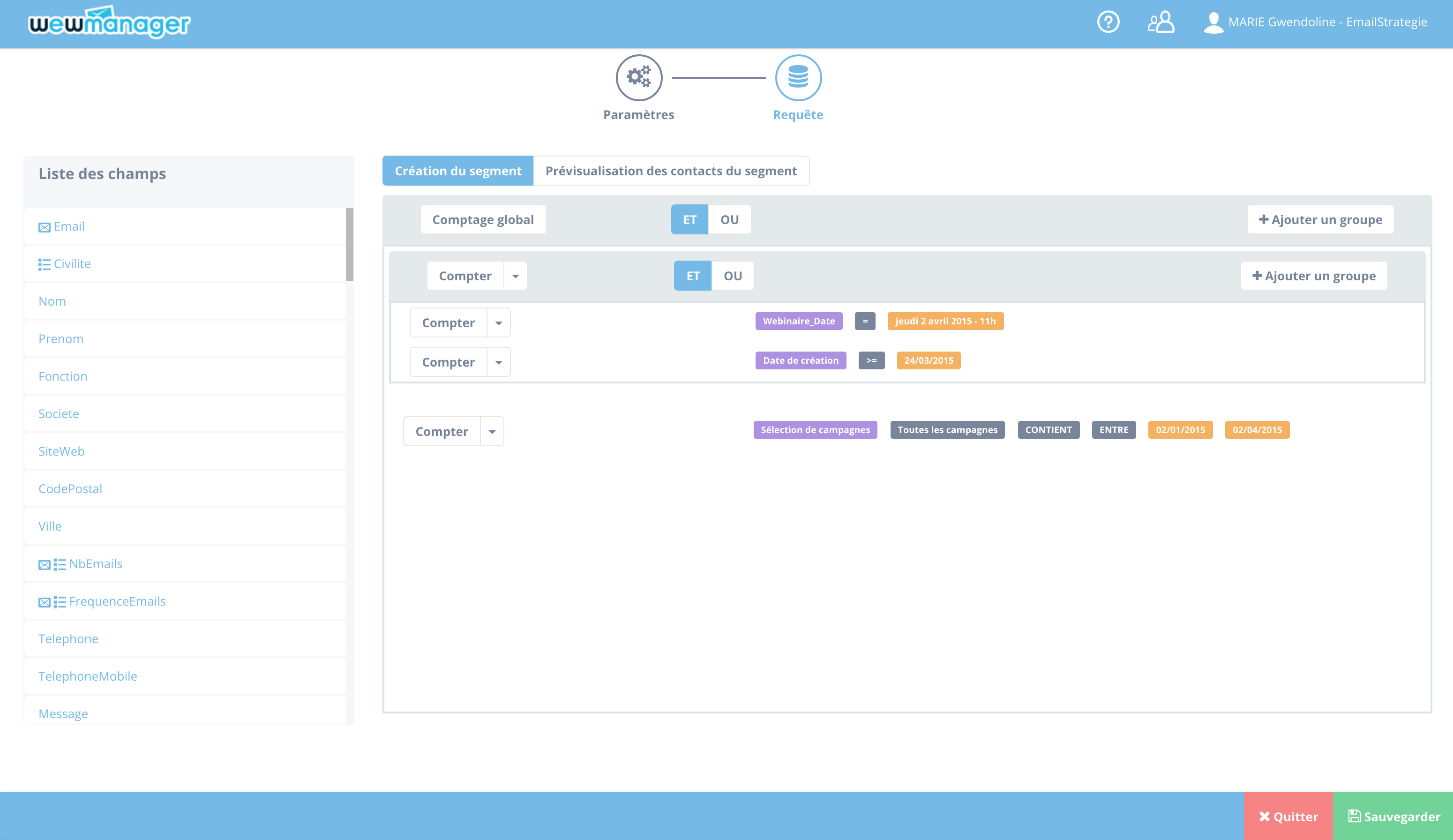
Task: Toggle the ET operator in Compter group
Action: click(x=693, y=275)
